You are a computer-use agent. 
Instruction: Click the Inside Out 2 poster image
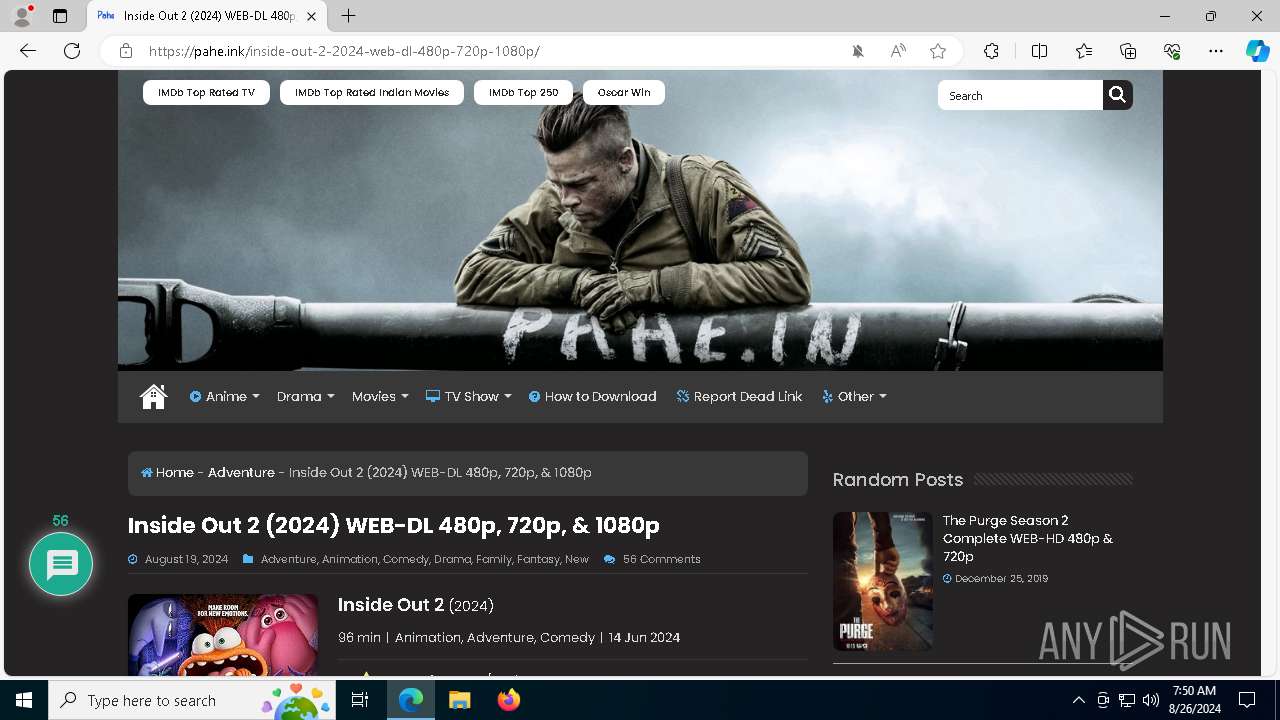223,635
